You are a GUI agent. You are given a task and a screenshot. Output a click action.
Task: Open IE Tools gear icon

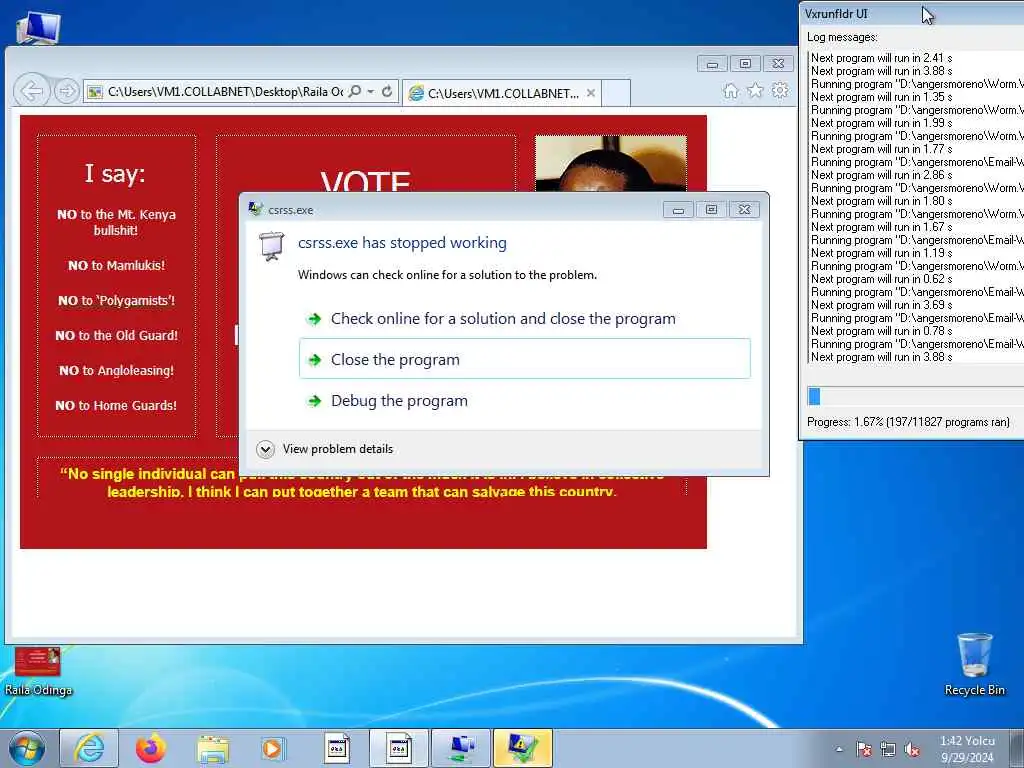(x=780, y=91)
